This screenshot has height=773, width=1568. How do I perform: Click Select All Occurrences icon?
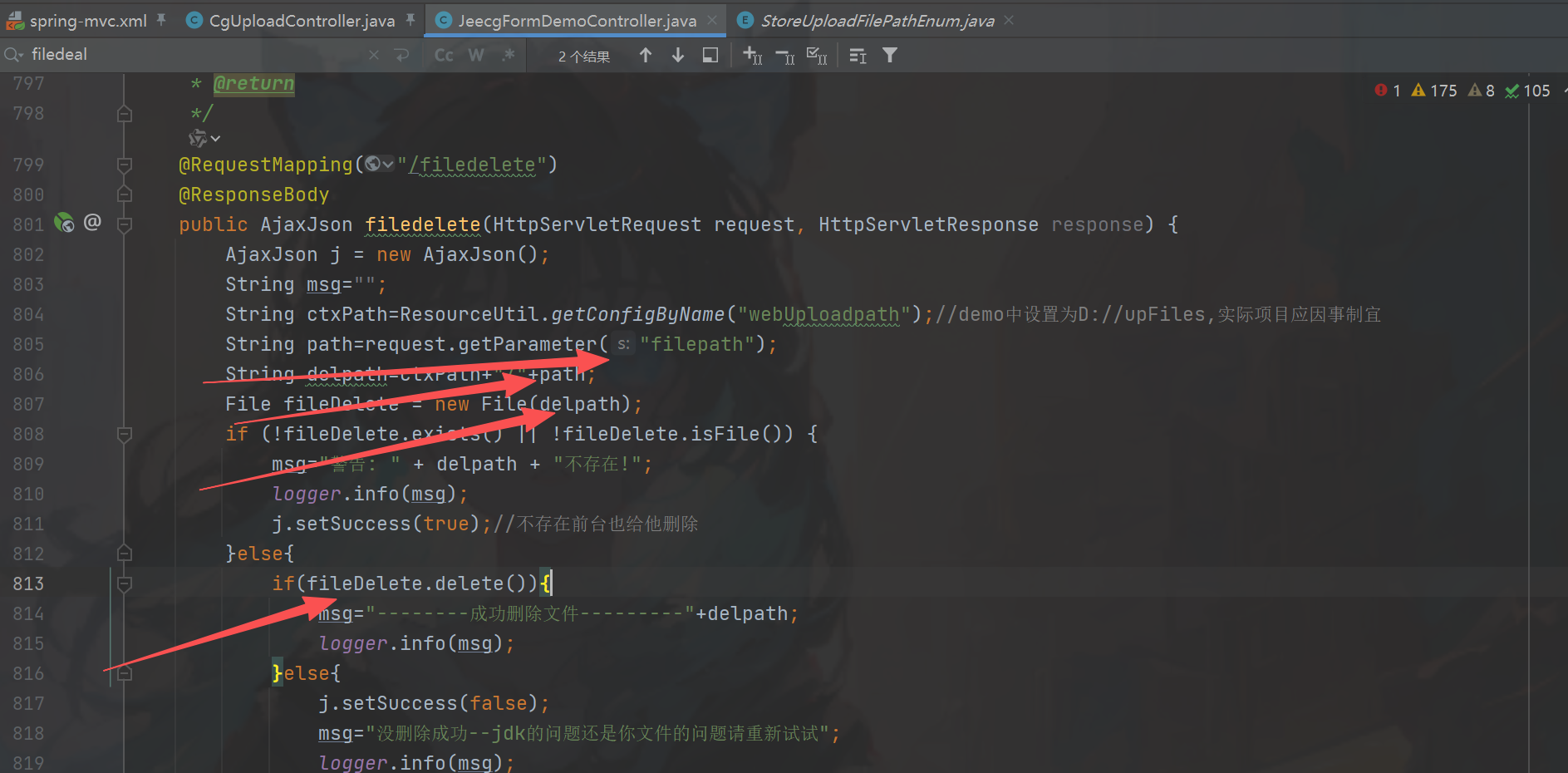(x=817, y=55)
